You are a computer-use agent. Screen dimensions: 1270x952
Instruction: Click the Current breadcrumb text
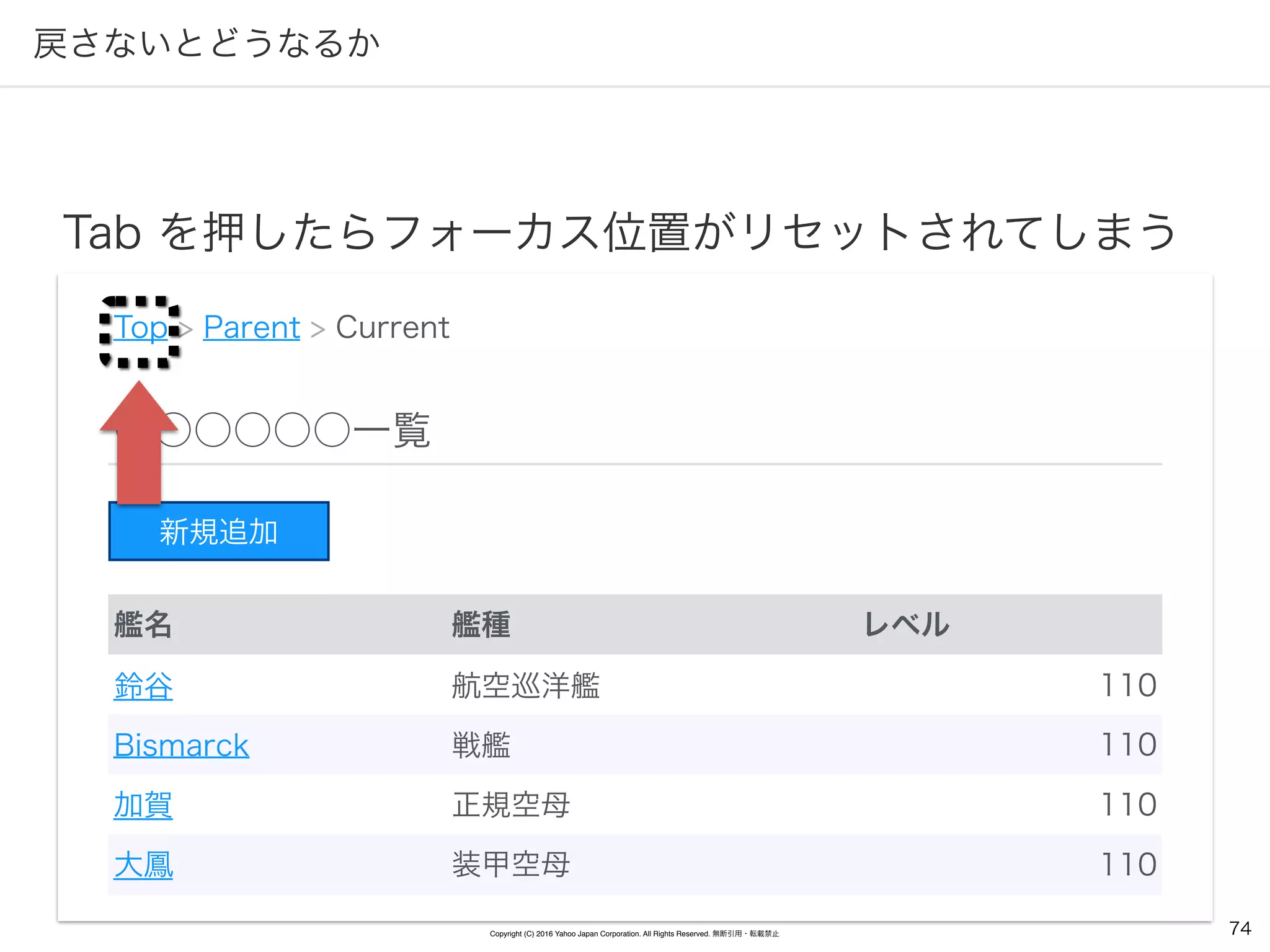392,327
